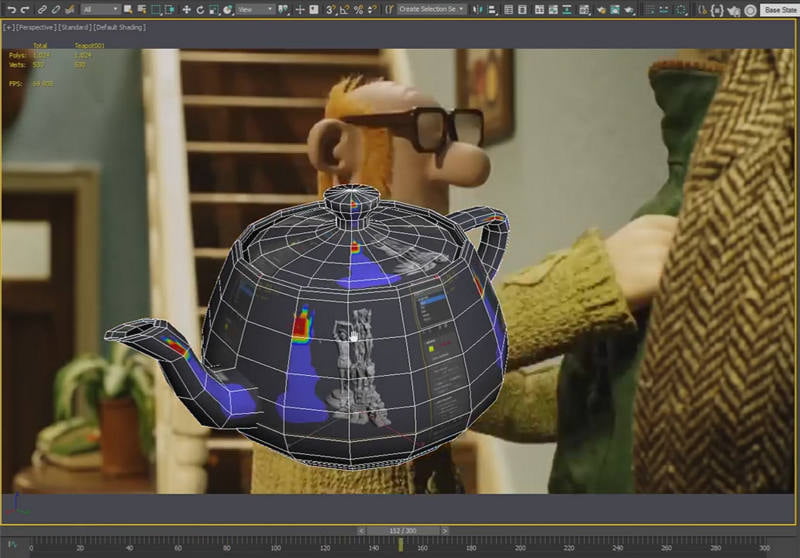
Task: Toggle the Layer Explorer
Action: click(522, 10)
